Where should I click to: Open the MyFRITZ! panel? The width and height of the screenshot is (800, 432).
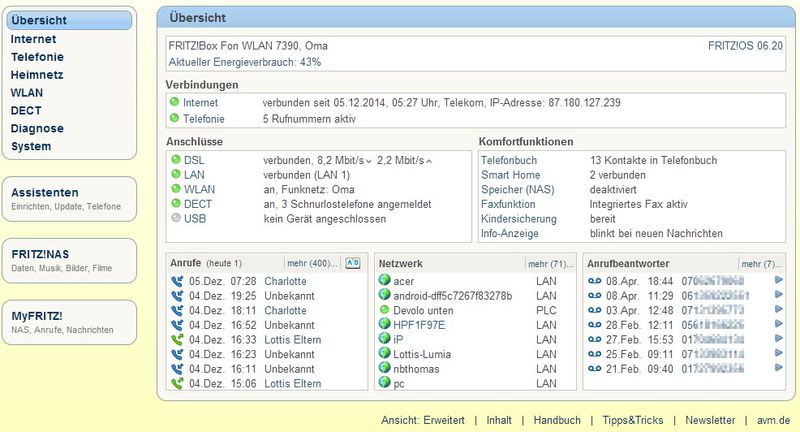point(69,322)
